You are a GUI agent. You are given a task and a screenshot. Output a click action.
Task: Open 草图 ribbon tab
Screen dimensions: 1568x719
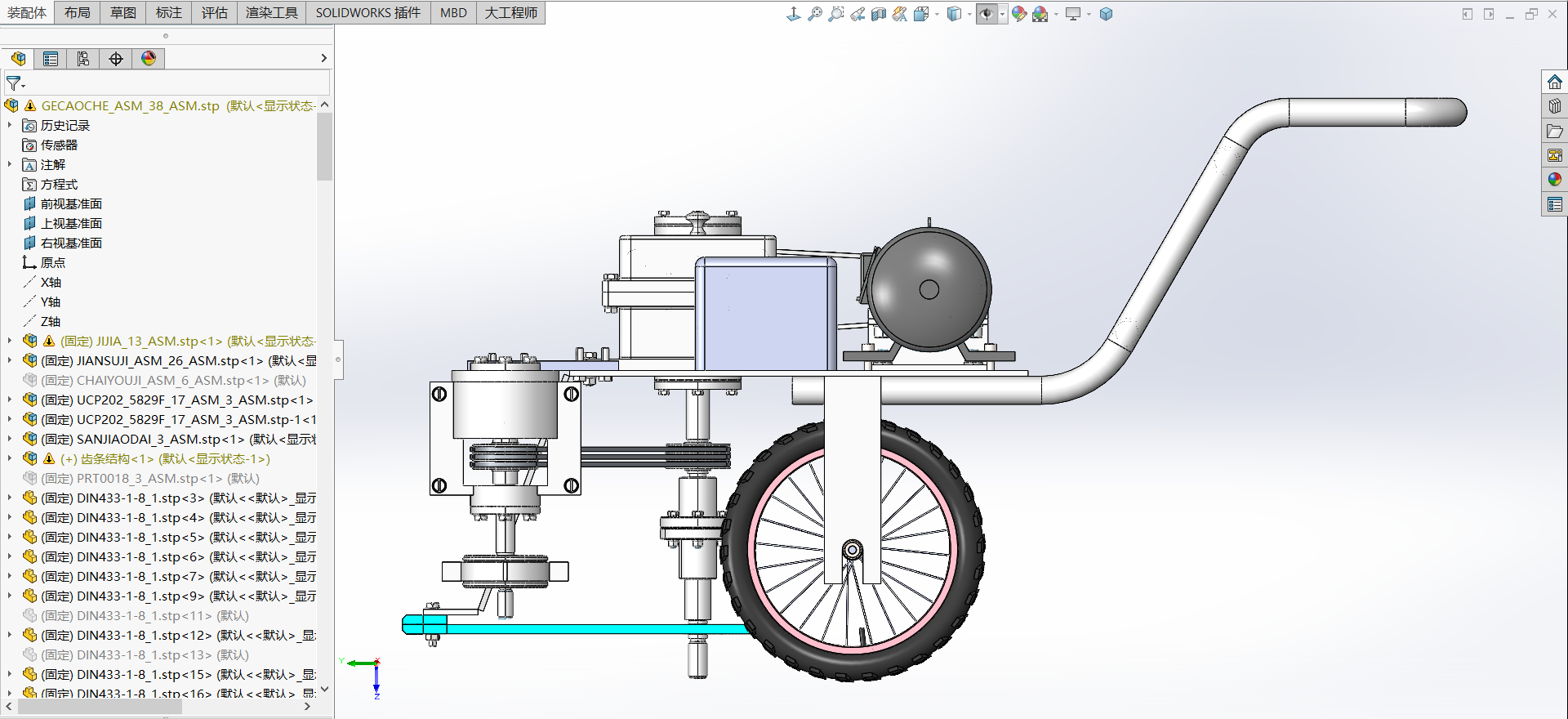pos(123,12)
